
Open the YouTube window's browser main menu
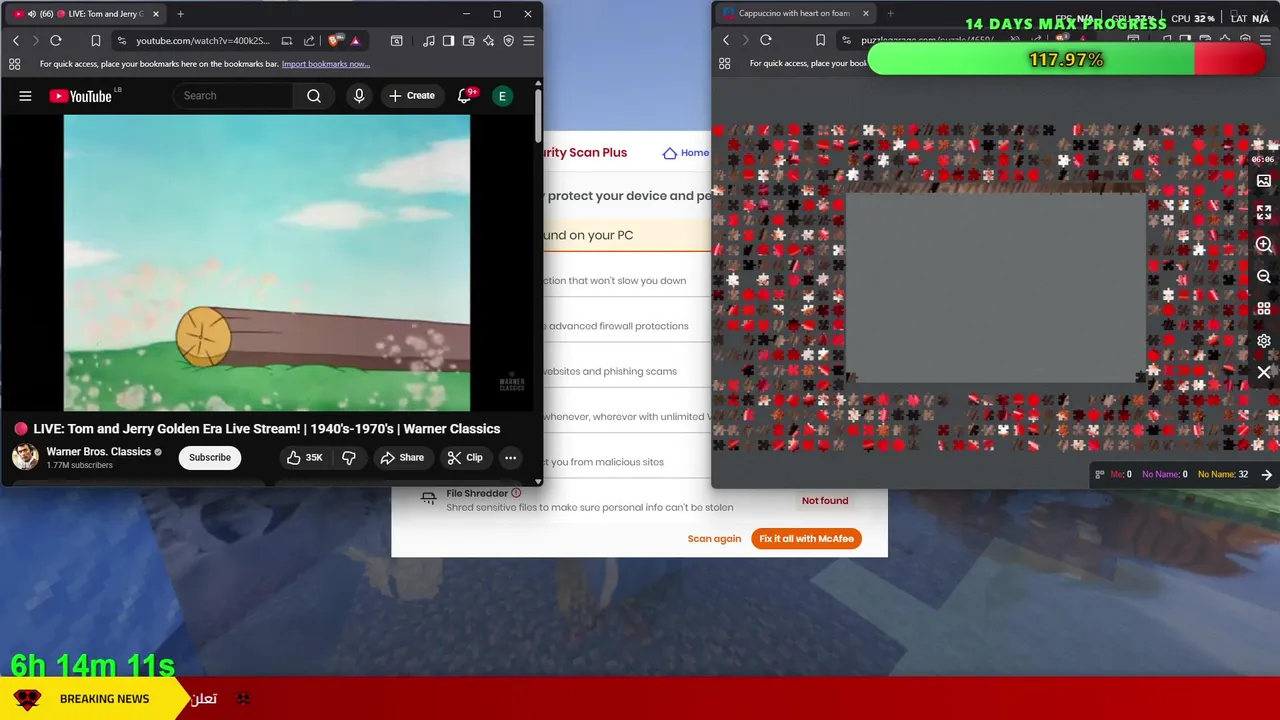529,41
